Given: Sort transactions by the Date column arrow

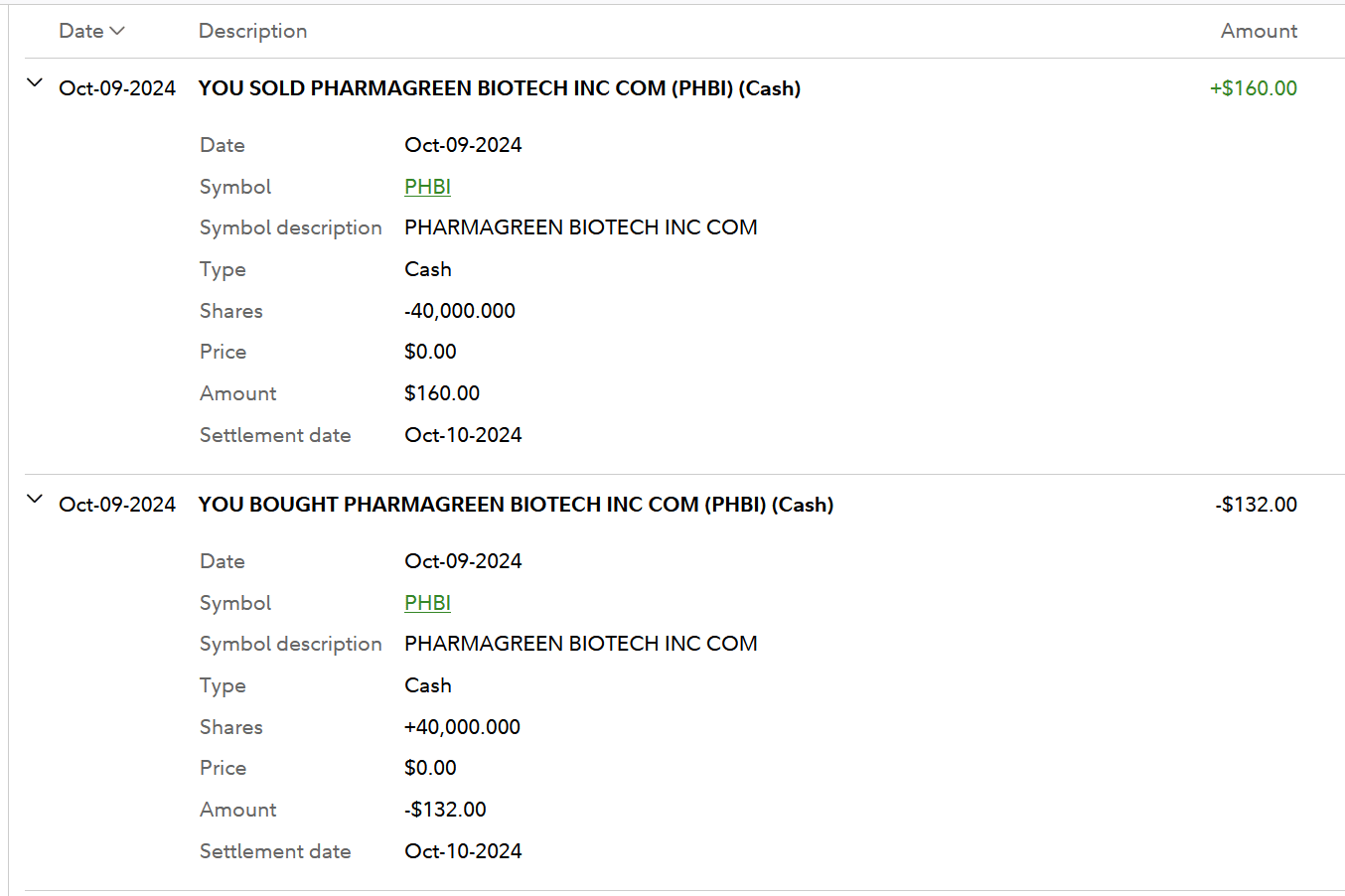Looking at the screenshot, I should [x=117, y=31].
